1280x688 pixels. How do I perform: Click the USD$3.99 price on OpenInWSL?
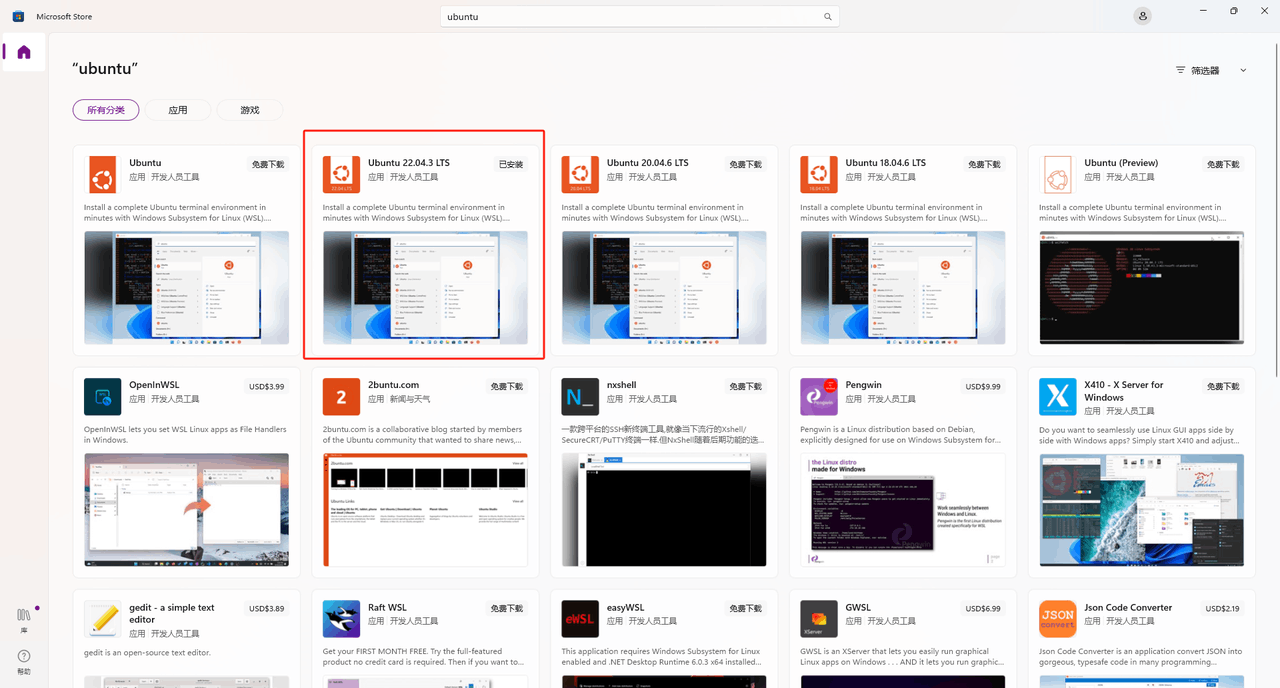pos(266,386)
